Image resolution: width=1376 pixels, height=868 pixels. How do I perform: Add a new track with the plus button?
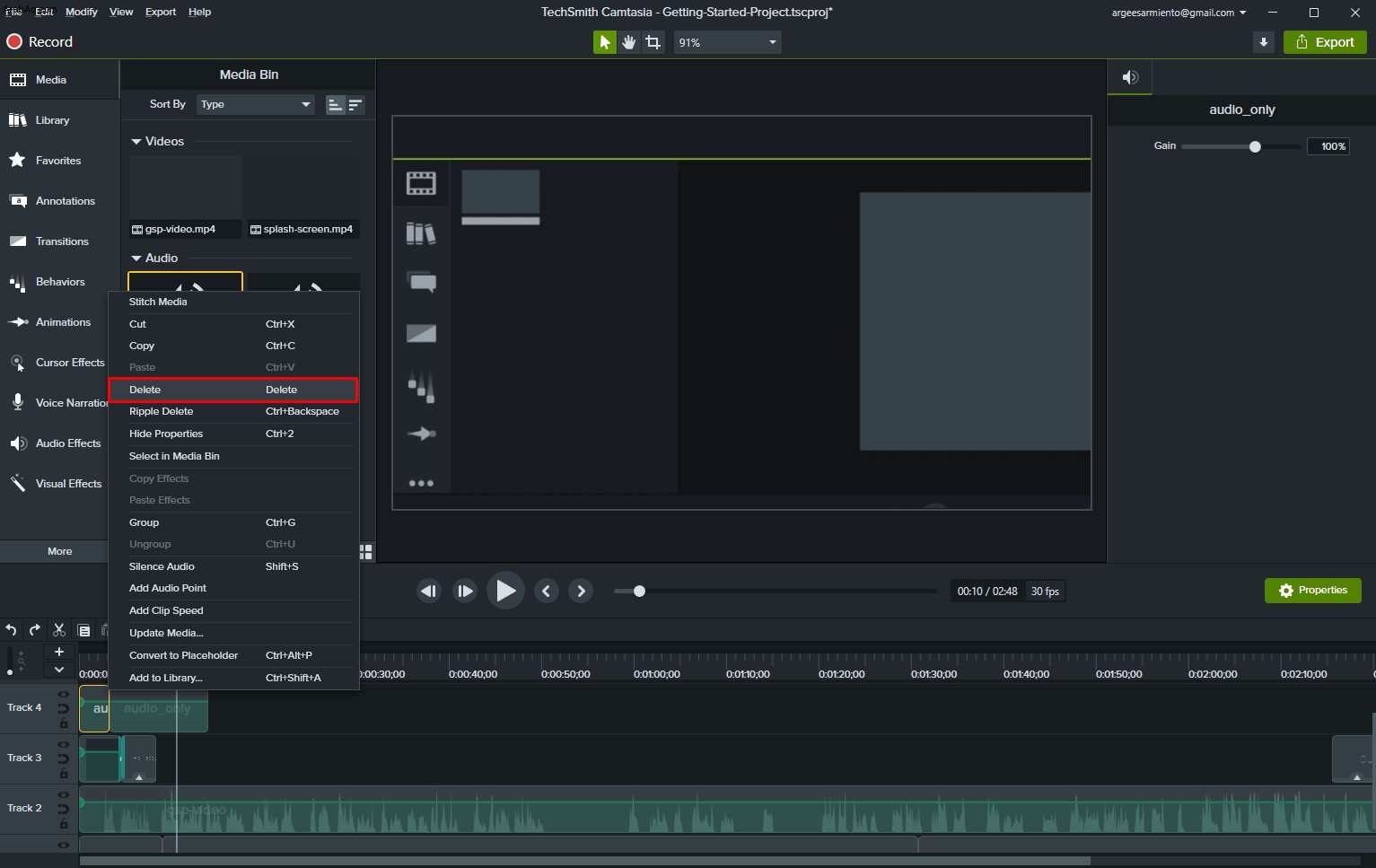coord(59,652)
